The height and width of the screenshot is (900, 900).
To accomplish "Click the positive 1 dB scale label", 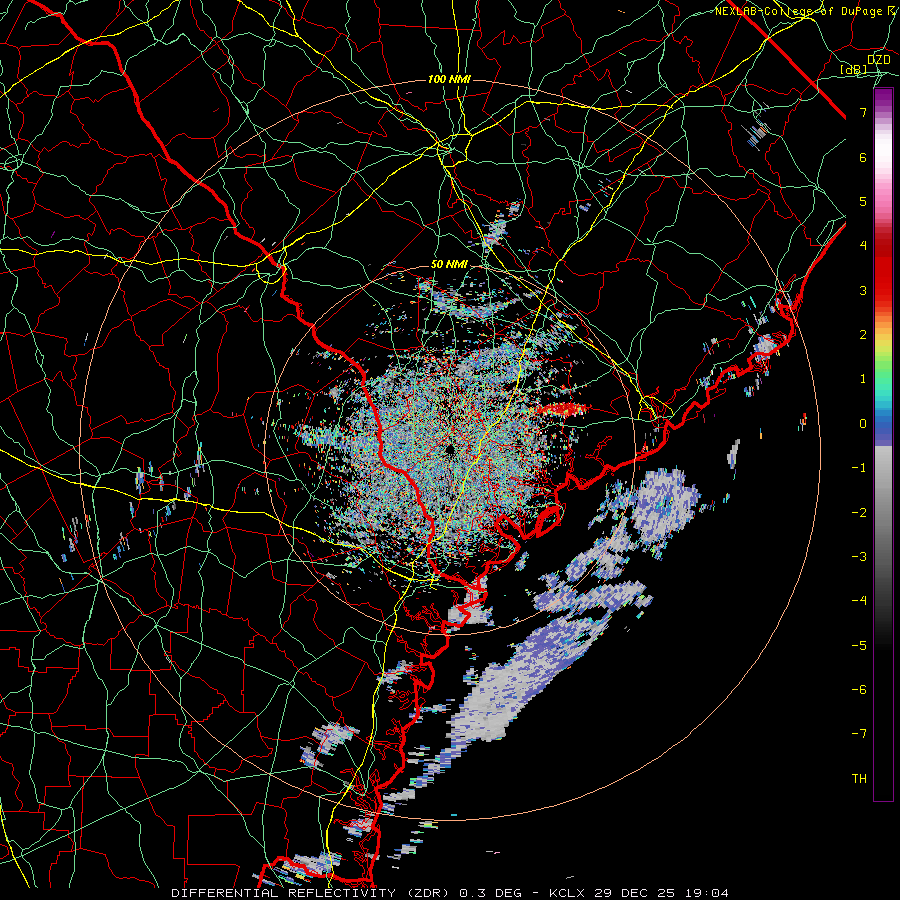I will click(x=863, y=379).
